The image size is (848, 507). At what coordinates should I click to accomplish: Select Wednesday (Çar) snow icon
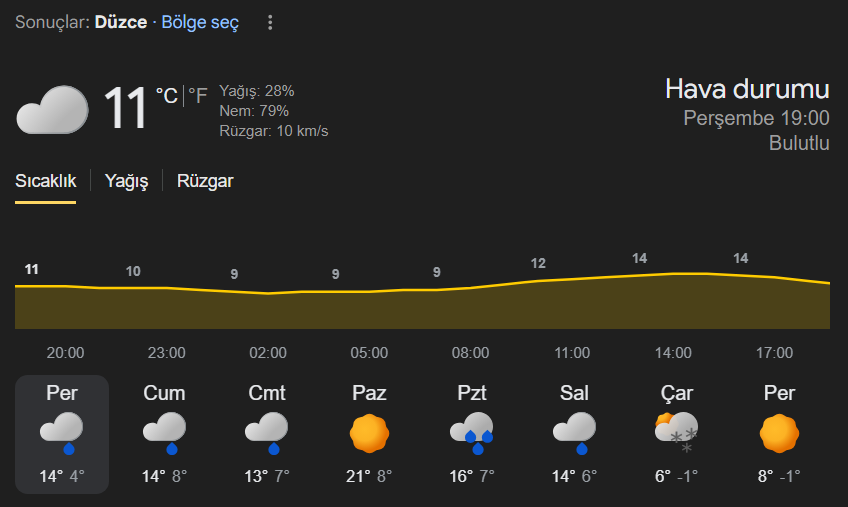point(677,432)
